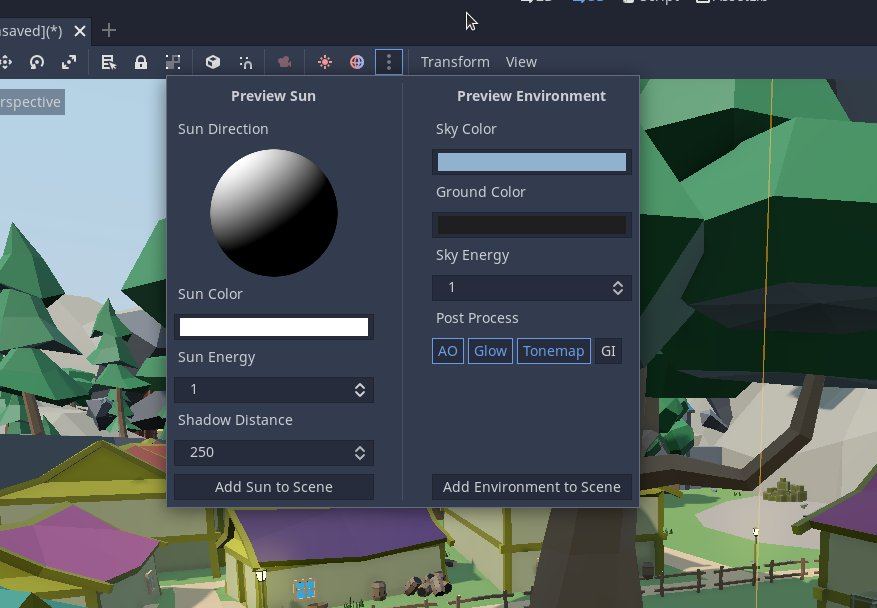Open the Transform menu
The width and height of the screenshot is (877, 608).
coord(454,62)
